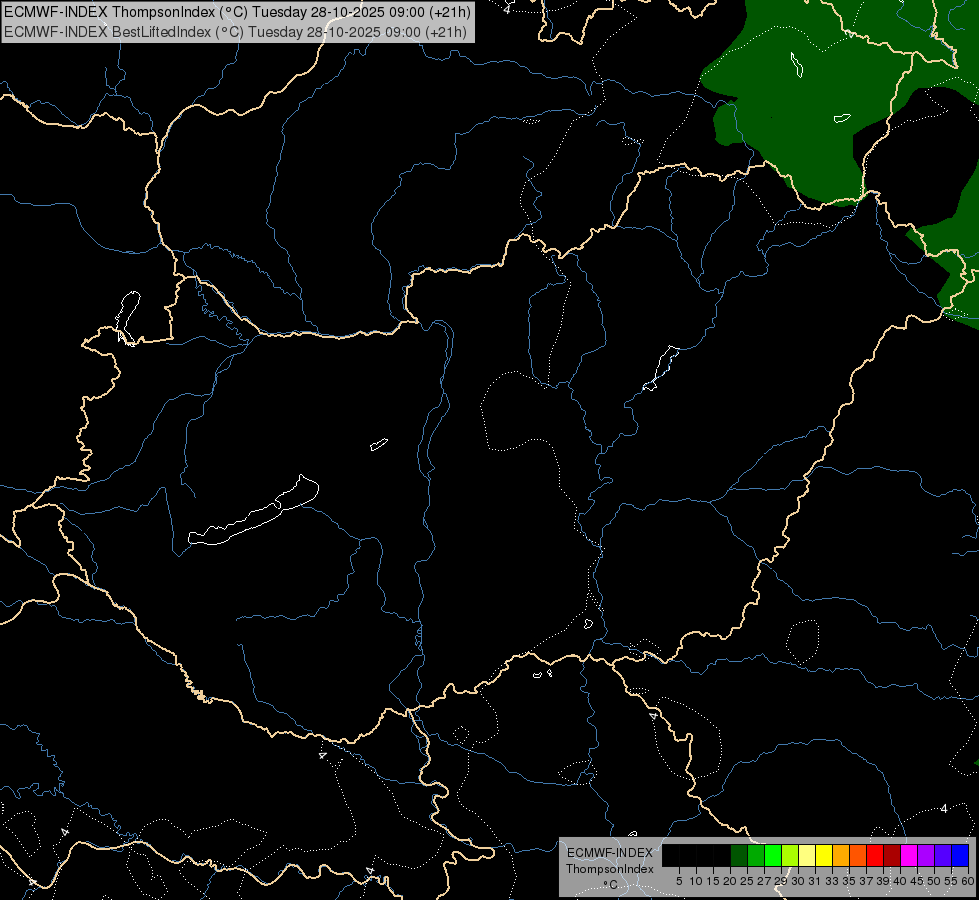979x900 pixels.
Task: Click the legend tick value 45
Action: click(917, 881)
